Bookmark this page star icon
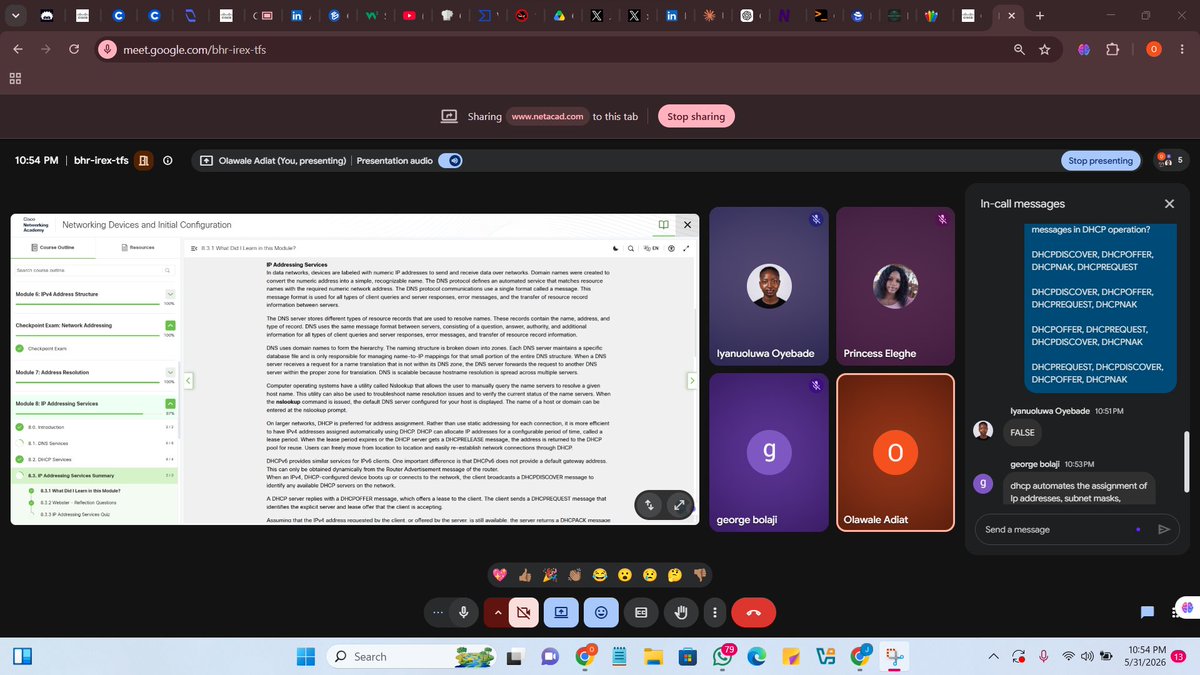 pyautogui.click(x=1044, y=49)
